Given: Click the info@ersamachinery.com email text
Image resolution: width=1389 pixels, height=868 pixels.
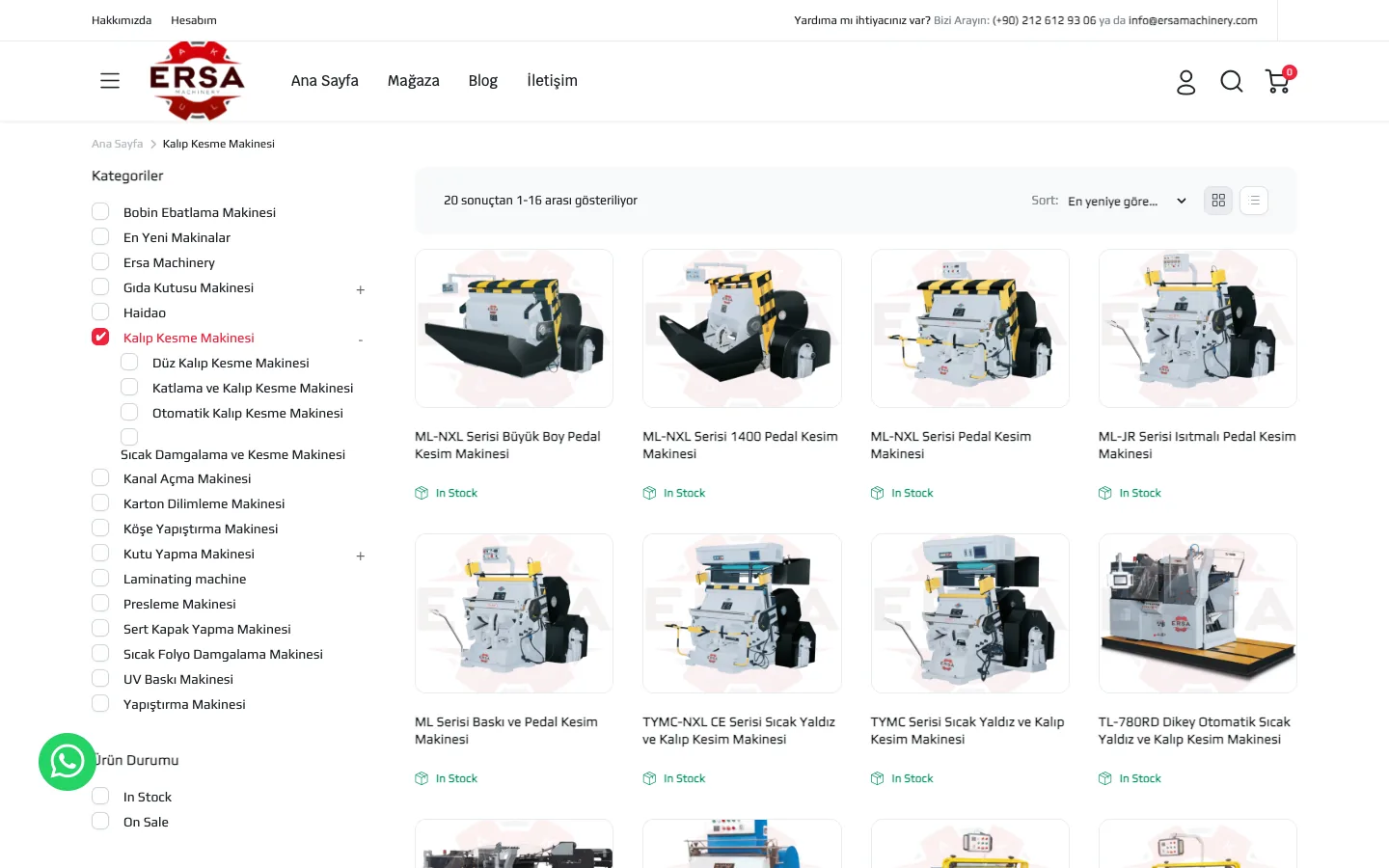Looking at the screenshot, I should click(x=1193, y=20).
